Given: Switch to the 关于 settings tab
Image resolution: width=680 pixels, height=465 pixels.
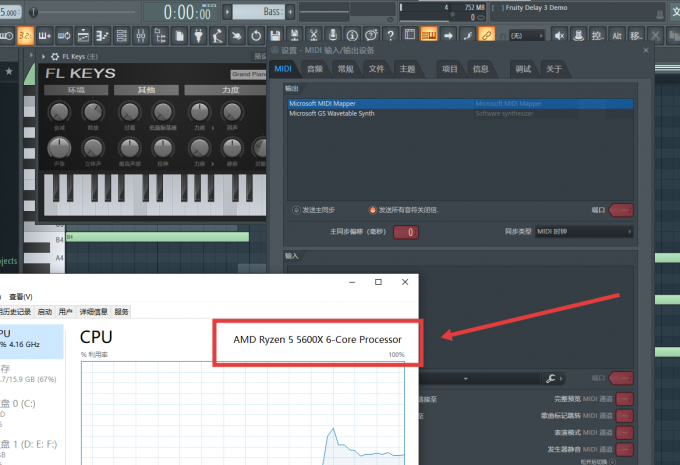Looking at the screenshot, I should tap(554, 69).
